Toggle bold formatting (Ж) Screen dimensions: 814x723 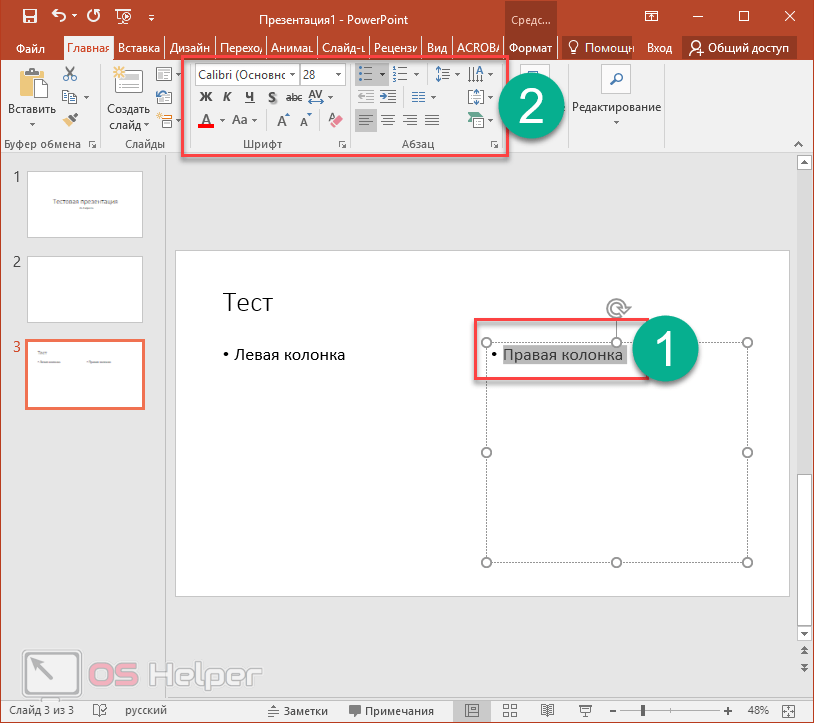[206, 97]
